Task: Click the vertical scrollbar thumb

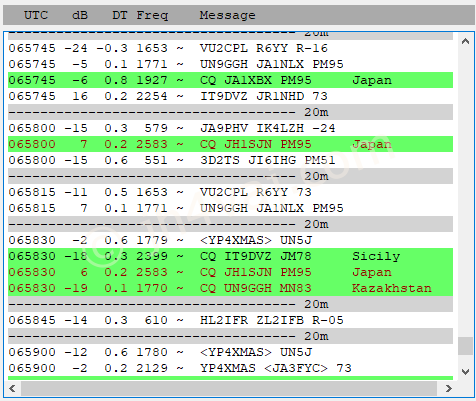Action: click(465, 346)
